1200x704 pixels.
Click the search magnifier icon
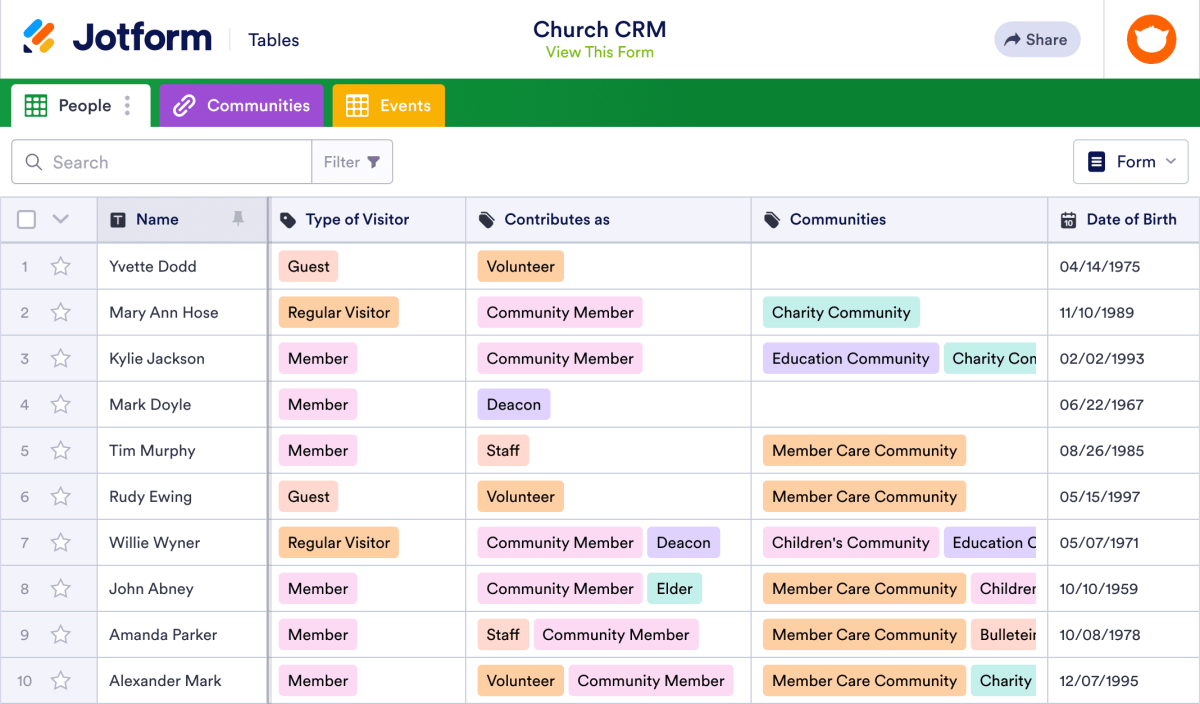pyautogui.click(x=32, y=161)
